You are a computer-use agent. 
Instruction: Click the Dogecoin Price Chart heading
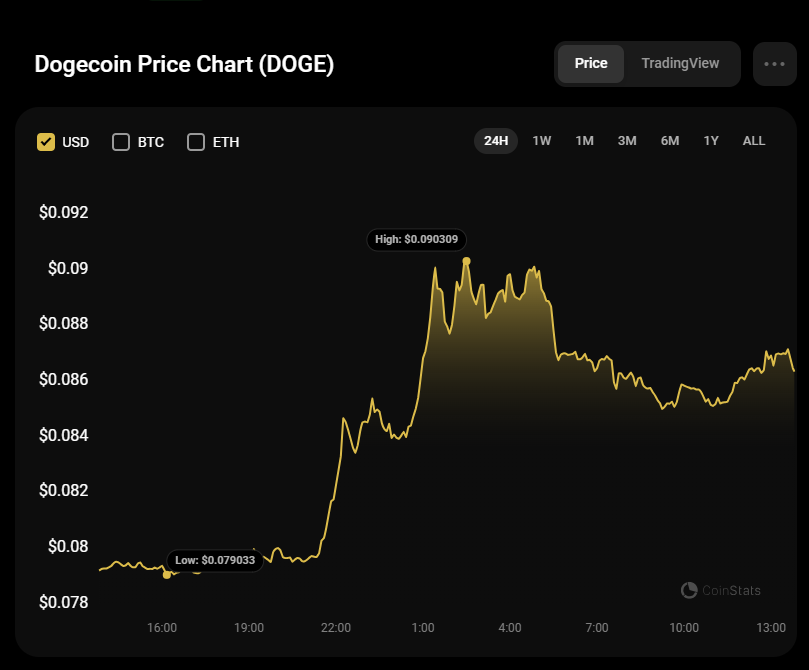tap(184, 64)
